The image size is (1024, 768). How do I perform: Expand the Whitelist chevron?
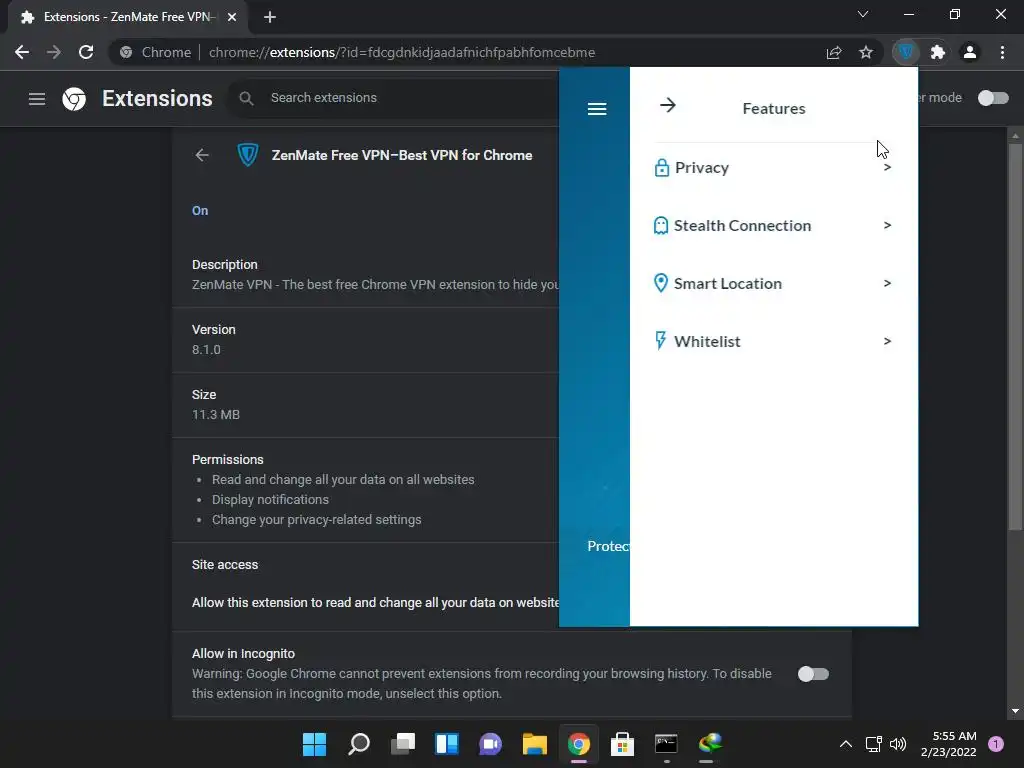pyautogui.click(x=887, y=341)
